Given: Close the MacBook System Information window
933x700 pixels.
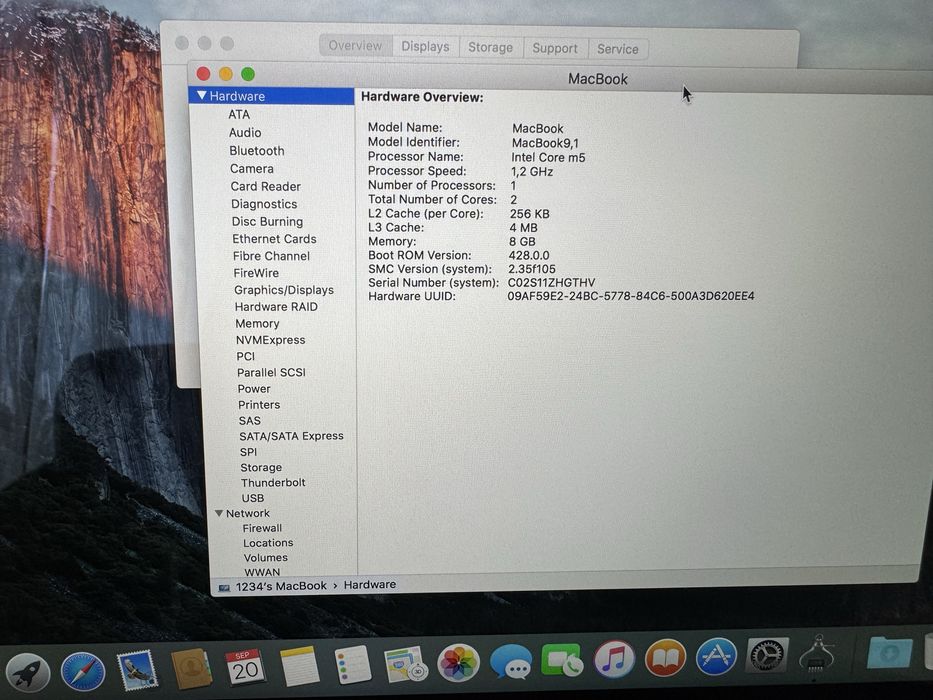Looking at the screenshot, I should [x=203, y=73].
